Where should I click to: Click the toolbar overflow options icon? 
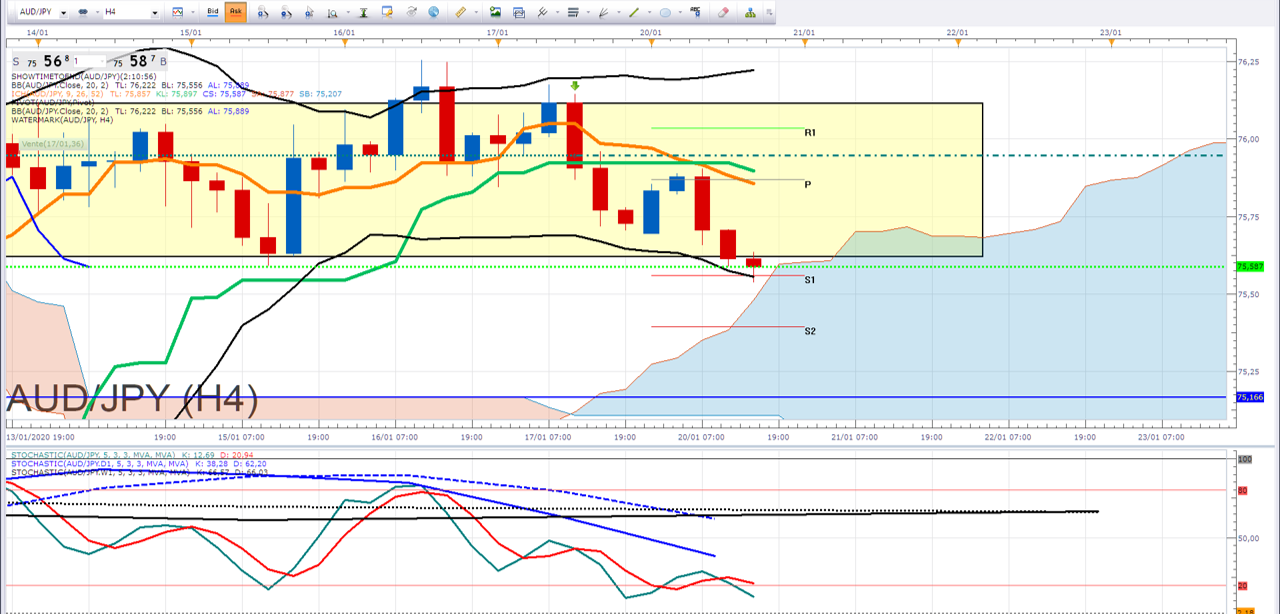[767, 14]
